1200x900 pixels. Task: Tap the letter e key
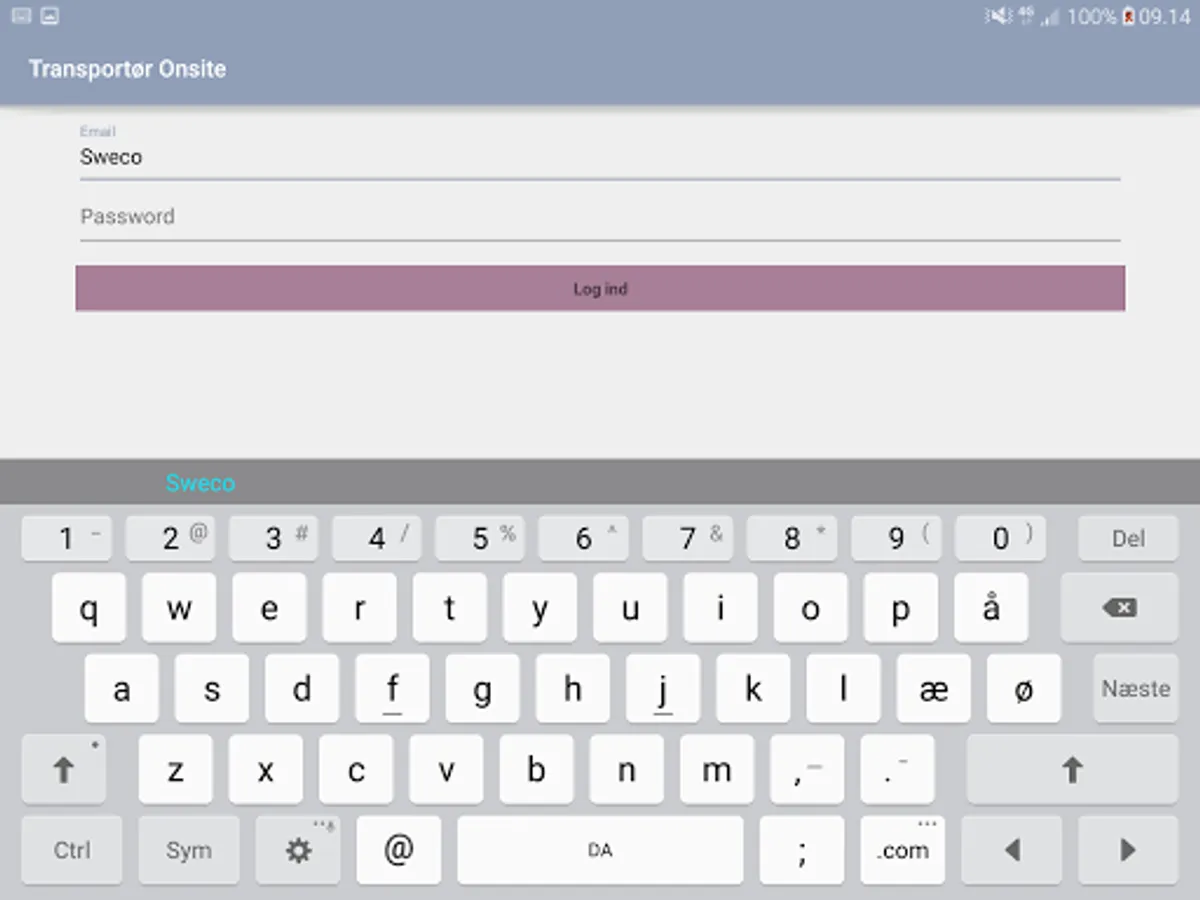(x=269, y=608)
